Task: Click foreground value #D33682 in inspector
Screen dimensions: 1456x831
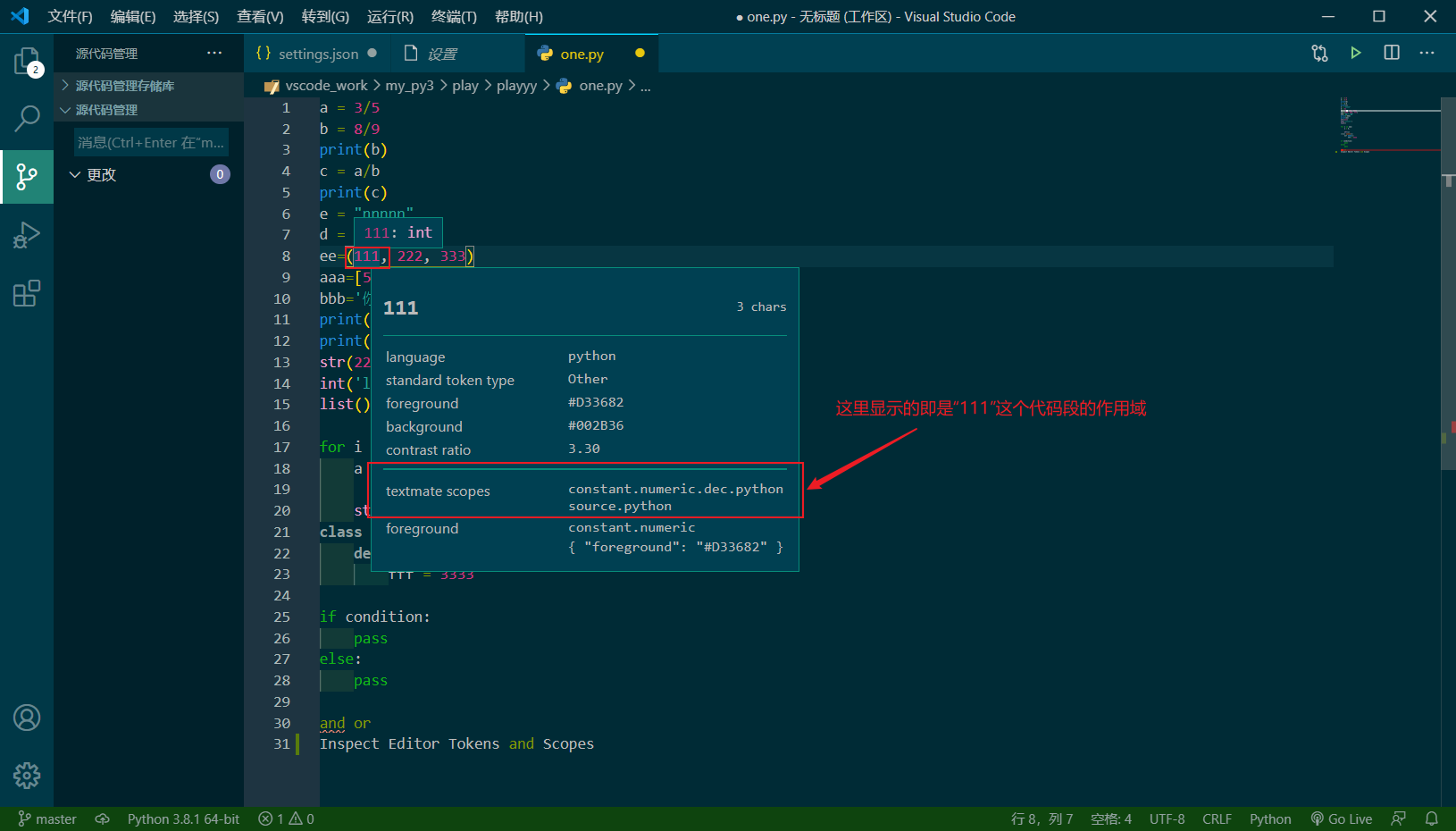Action: (596, 402)
